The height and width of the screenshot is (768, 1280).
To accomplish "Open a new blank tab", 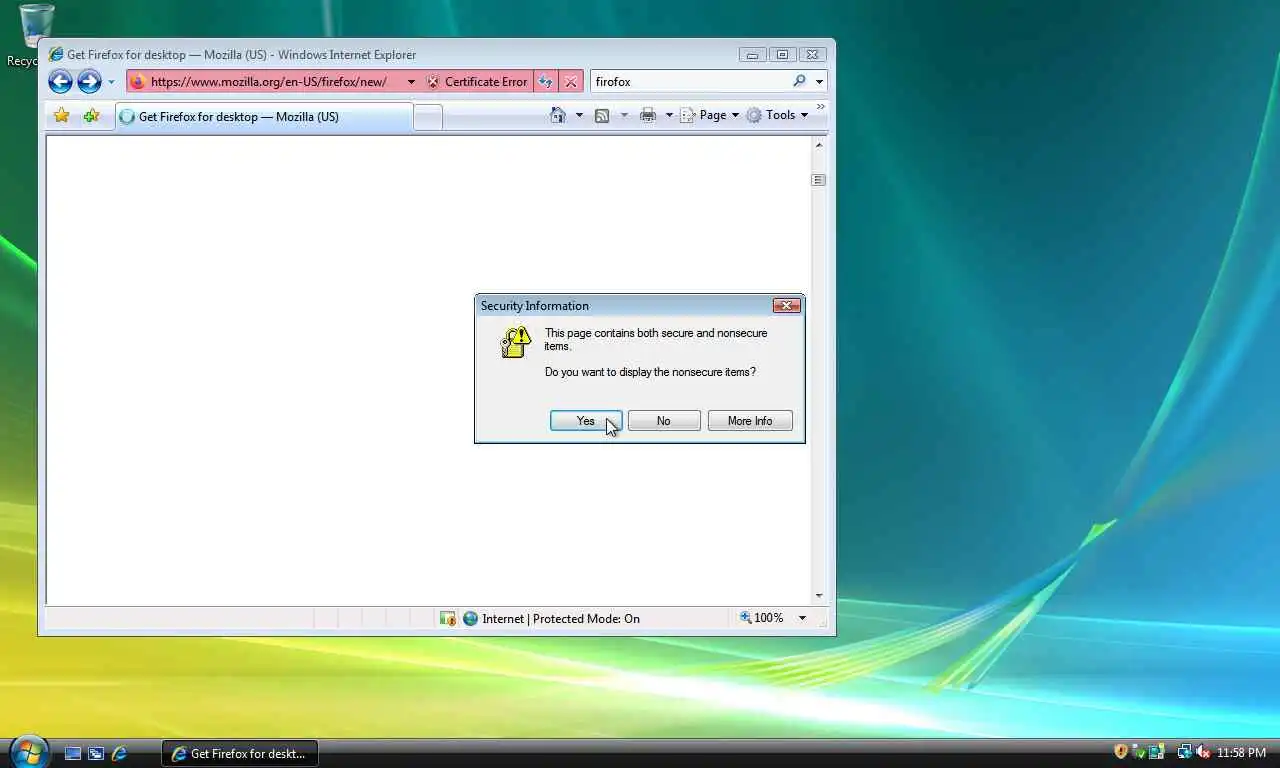I will [428, 117].
